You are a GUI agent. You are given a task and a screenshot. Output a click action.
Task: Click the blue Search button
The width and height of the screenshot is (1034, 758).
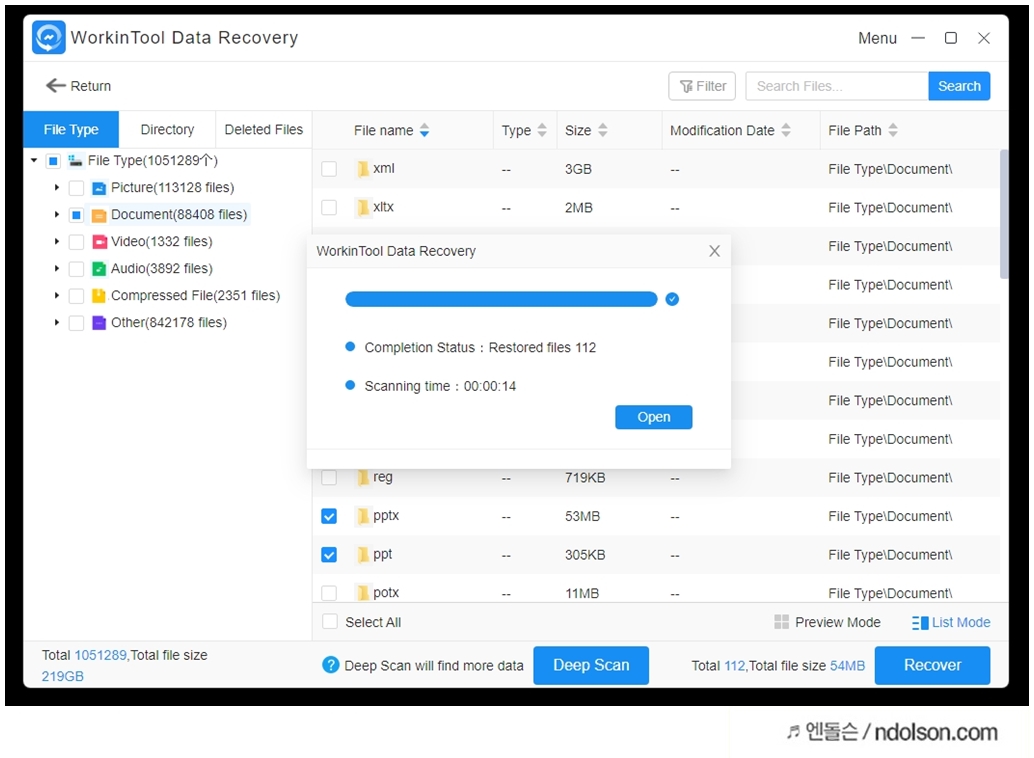tap(959, 86)
